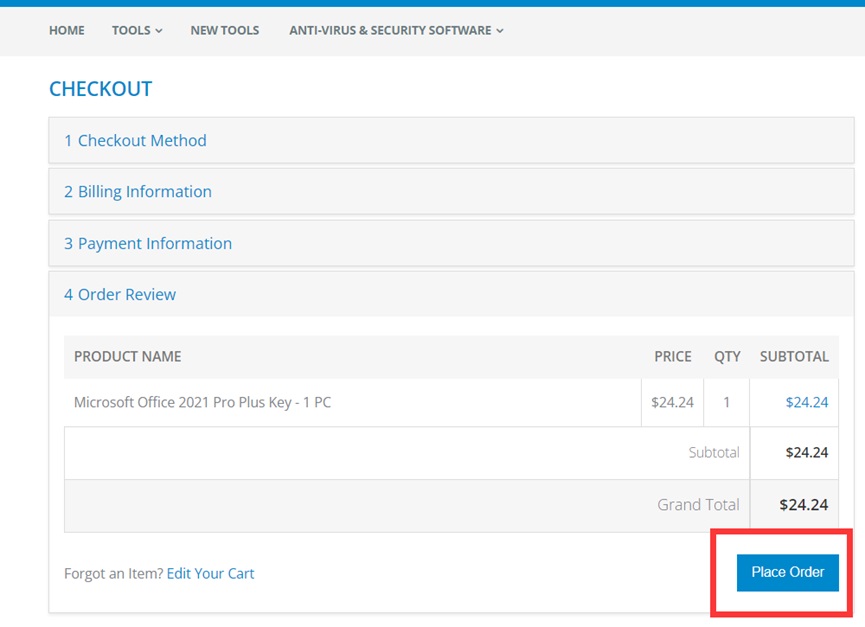Click the SUBTOTAL column header
This screenshot has height=627, width=865.
(794, 357)
